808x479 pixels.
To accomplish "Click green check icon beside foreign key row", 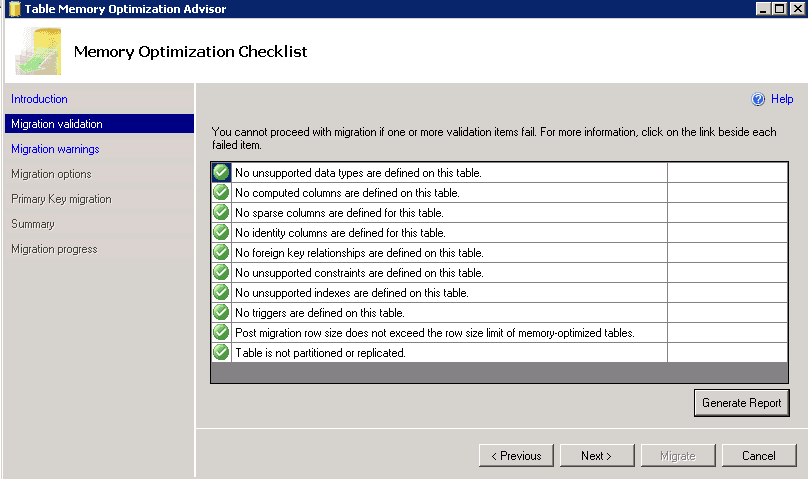I will click(221, 252).
